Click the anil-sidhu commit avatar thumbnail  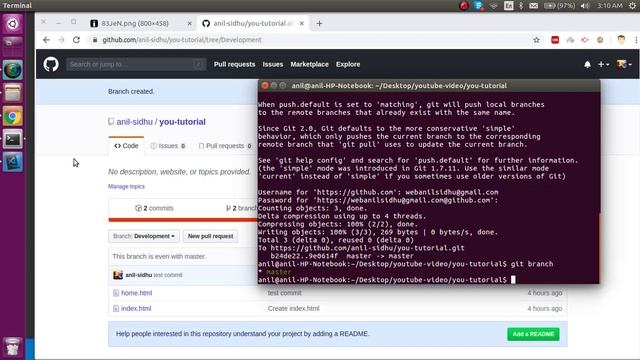click(x=118, y=275)
